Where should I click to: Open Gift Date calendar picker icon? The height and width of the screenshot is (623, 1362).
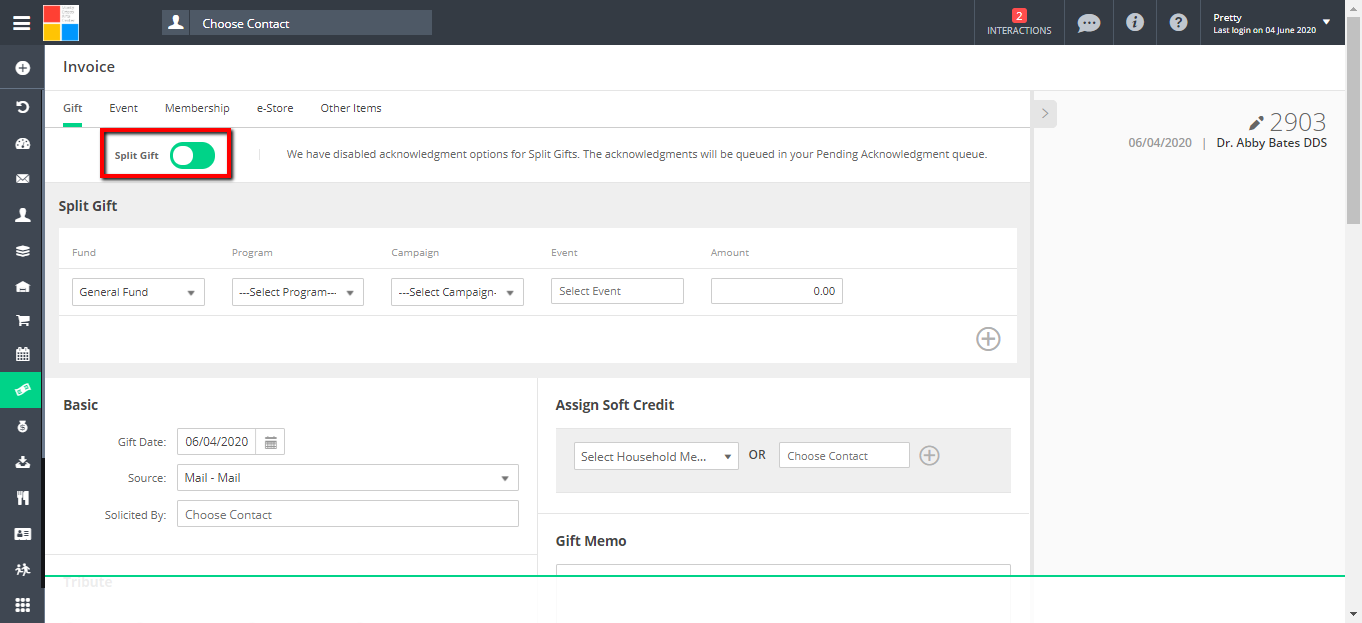(270, 442)
